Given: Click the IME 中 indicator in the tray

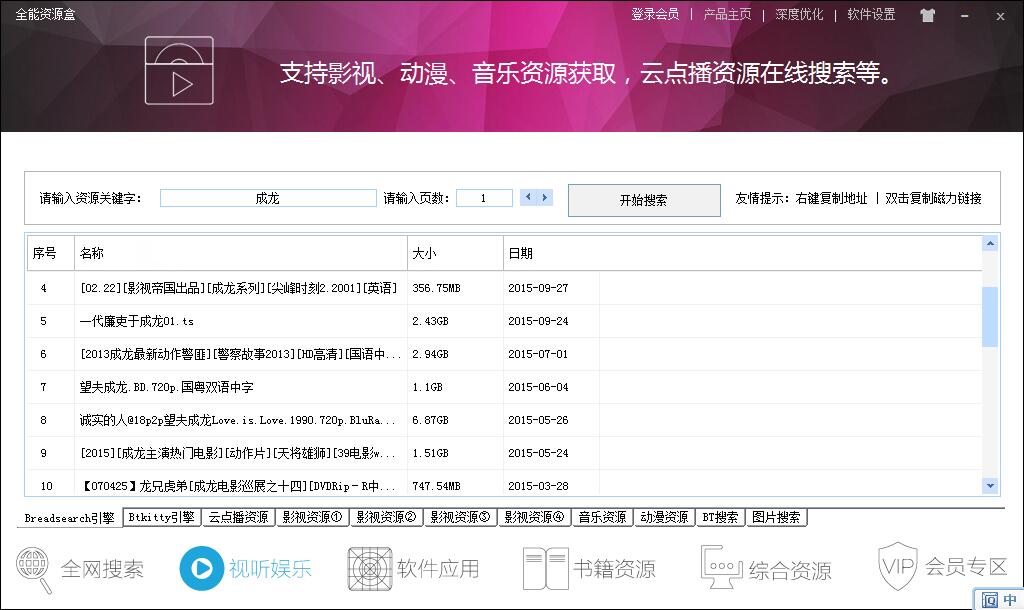Looking at the screenshot, I should pos(1010,600).
